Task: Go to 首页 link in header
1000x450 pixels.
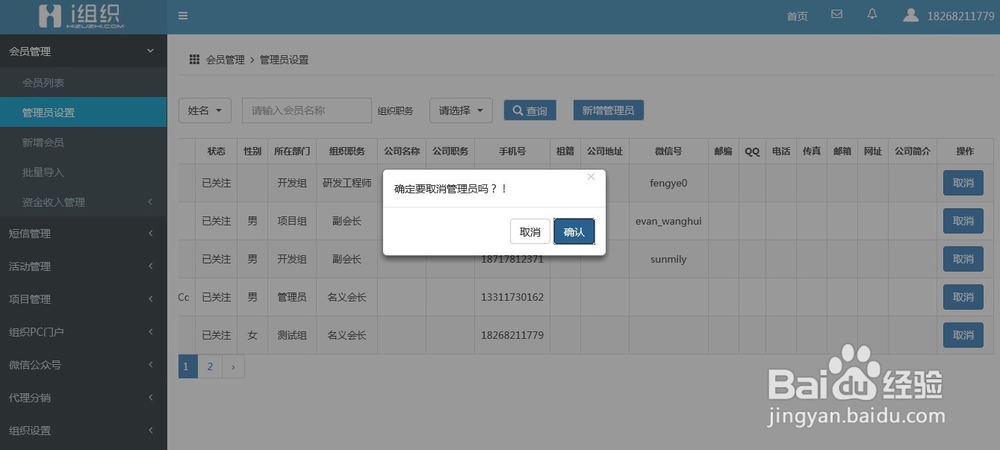Action: point(797,17)
